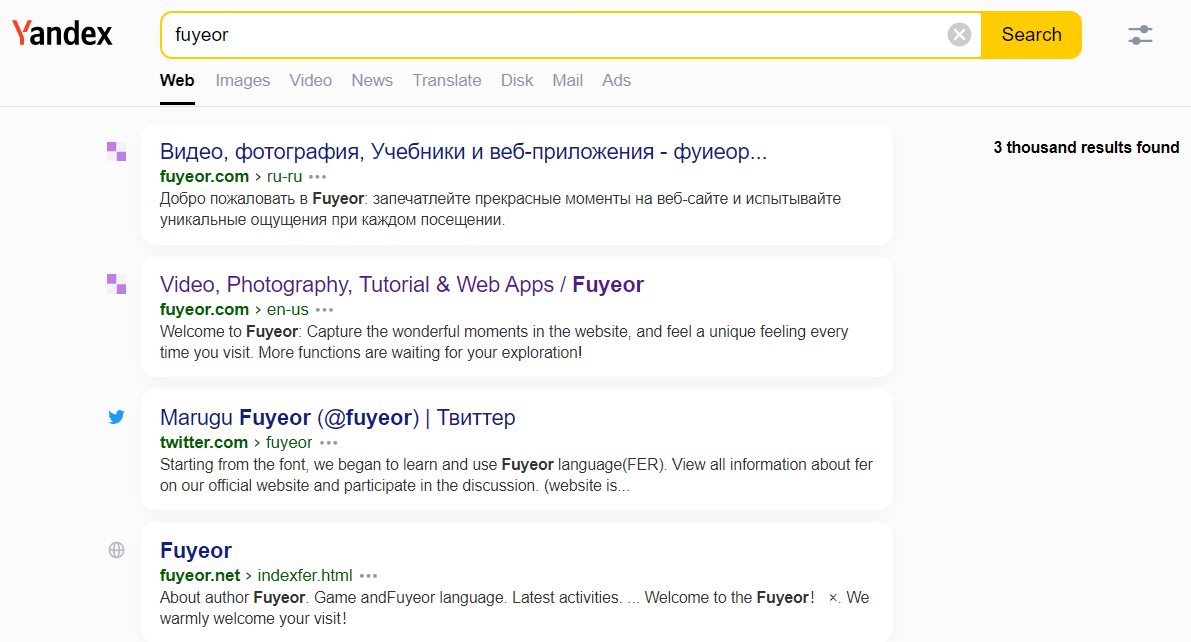Switch to the Images tab
This screenshot has width=1191, height=642.
point(242,81)
